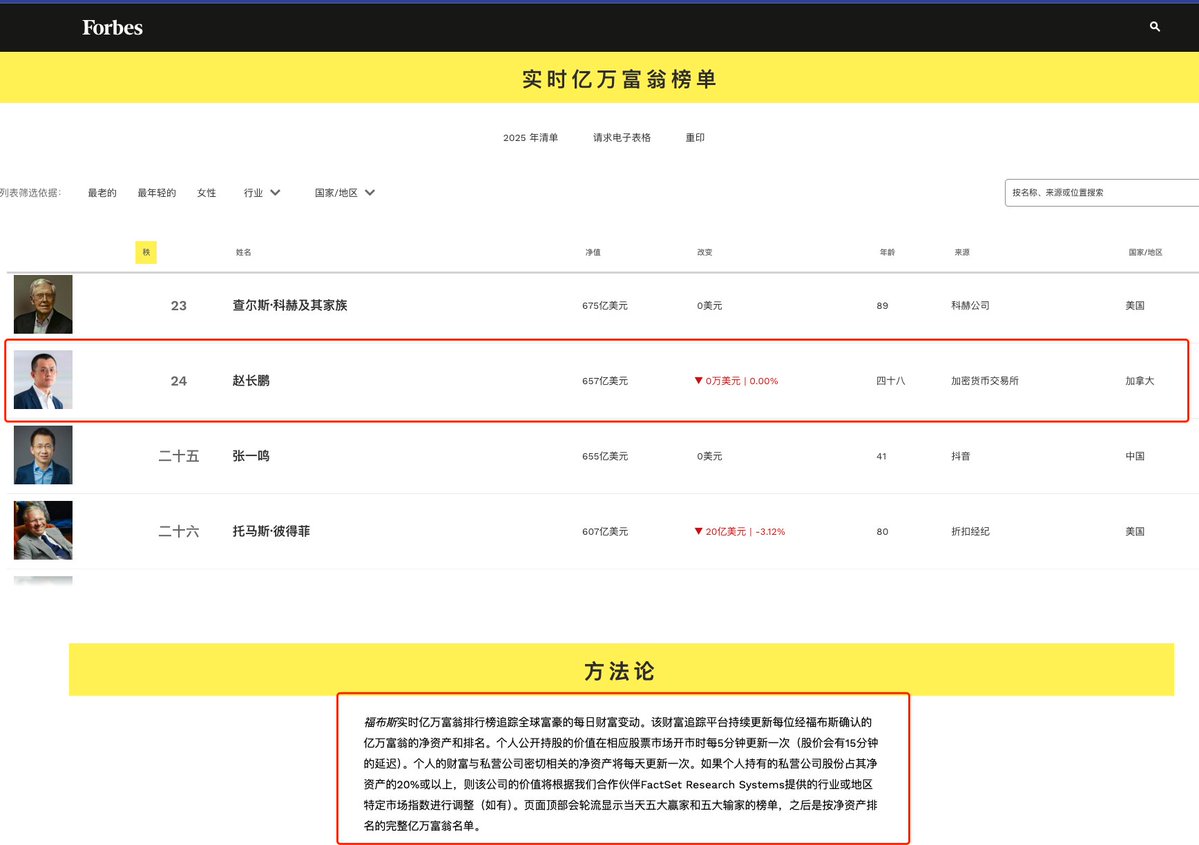Click 请求电子表格 link

pyautogui.click(x=622, y=138)
